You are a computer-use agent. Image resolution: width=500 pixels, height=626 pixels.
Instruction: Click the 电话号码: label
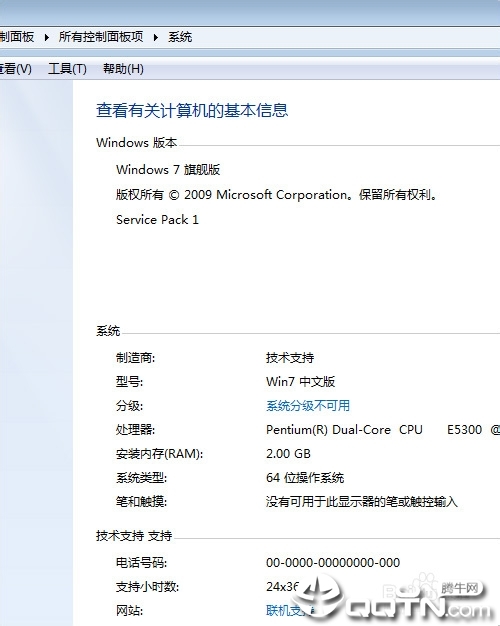[x=141, y=563]
